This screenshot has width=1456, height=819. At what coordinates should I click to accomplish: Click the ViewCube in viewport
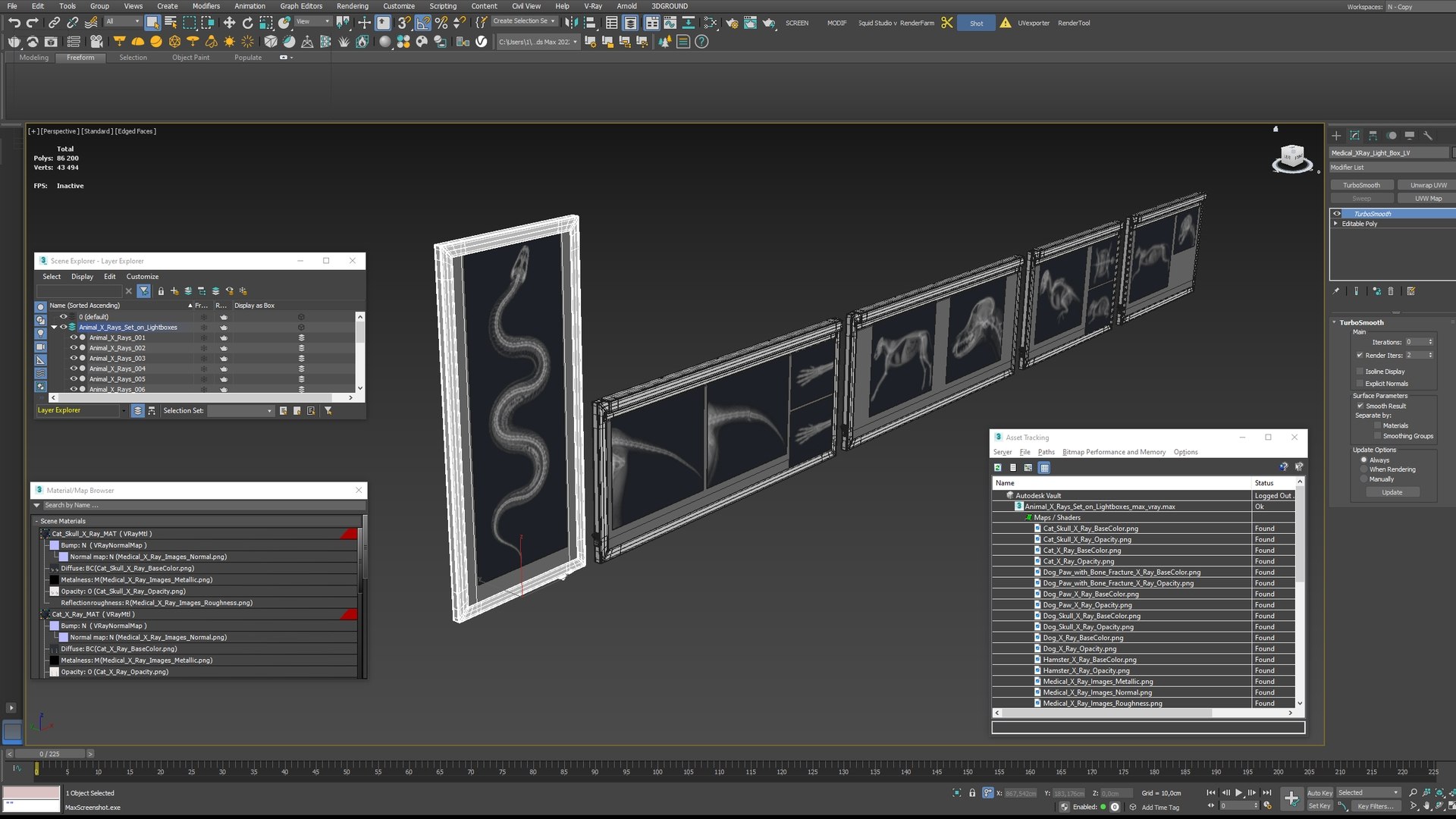(x=1291, y=158)
